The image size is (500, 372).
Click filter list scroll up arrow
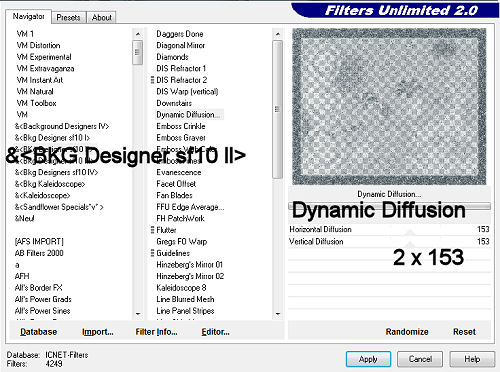pyautogui.click(x=278, y=34)
